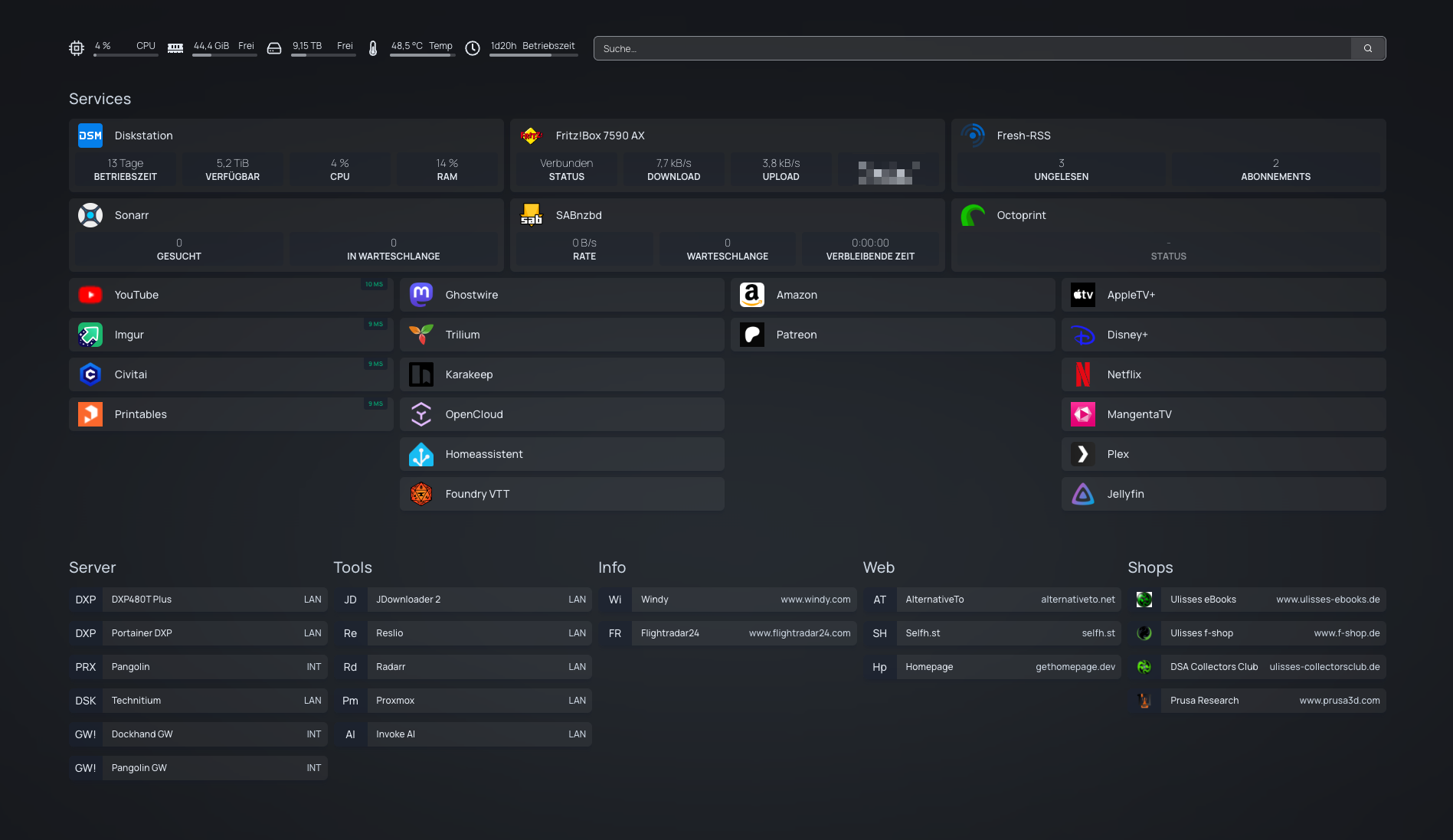This screenshot has width=1453, height=840.
Task: Click the Patreon icon
Action: pyautogui.click(x=752, y=335)
